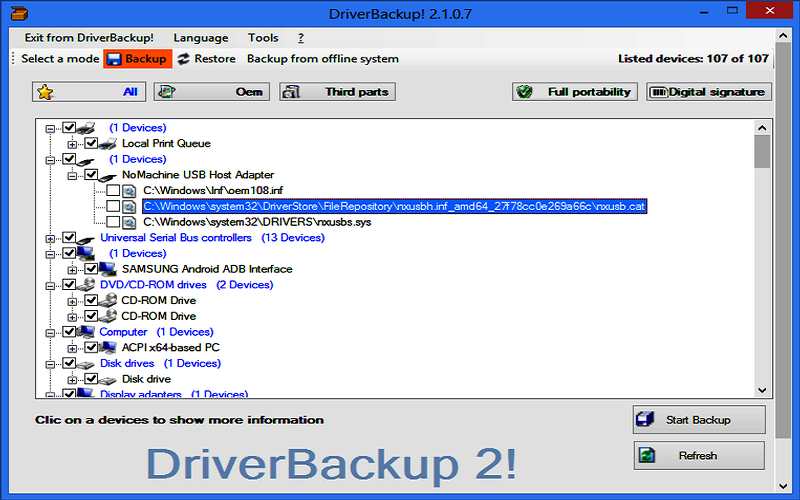Viewport: 800px width, 500px height.
Task: Click the Local Print Queue printer icon
Action: point(108,143)
